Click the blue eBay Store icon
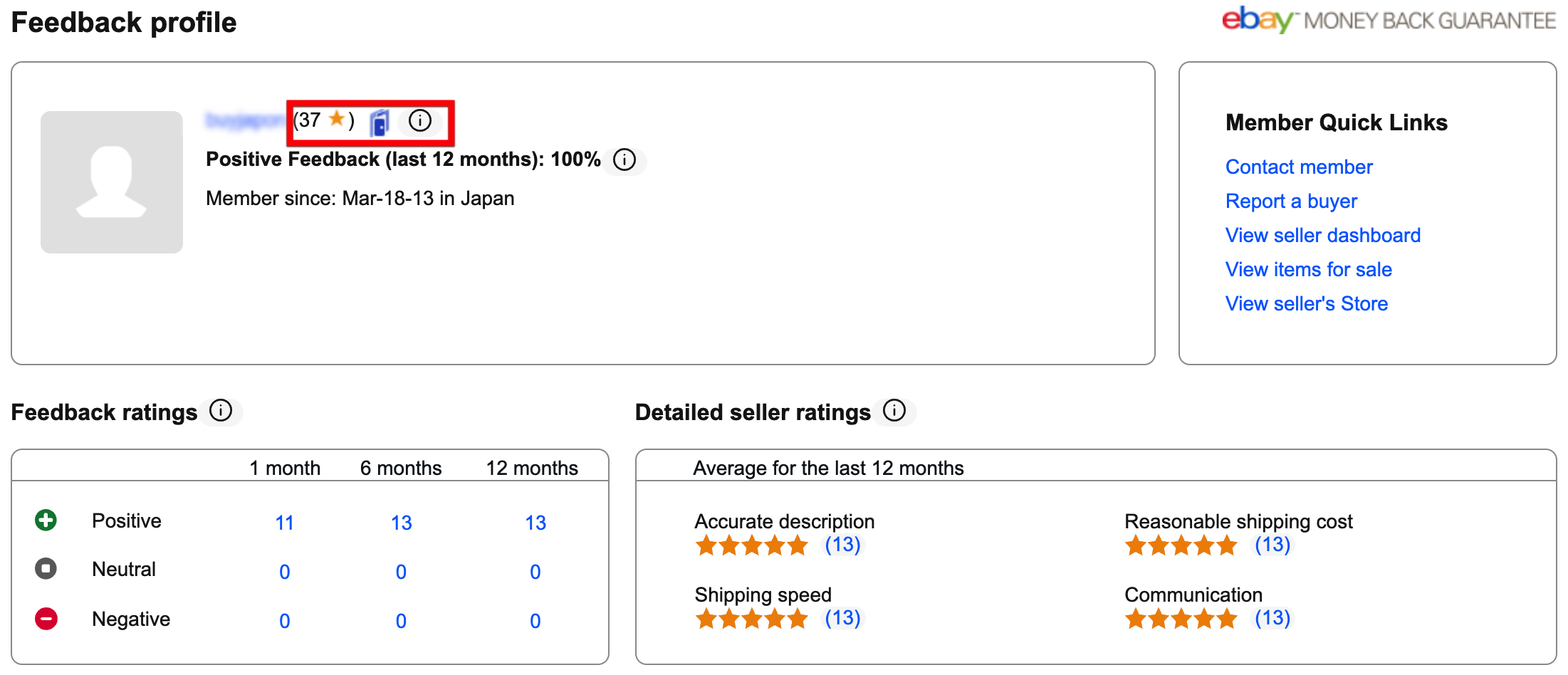Viewport: 1568px width, 675px height. (380, 122)
